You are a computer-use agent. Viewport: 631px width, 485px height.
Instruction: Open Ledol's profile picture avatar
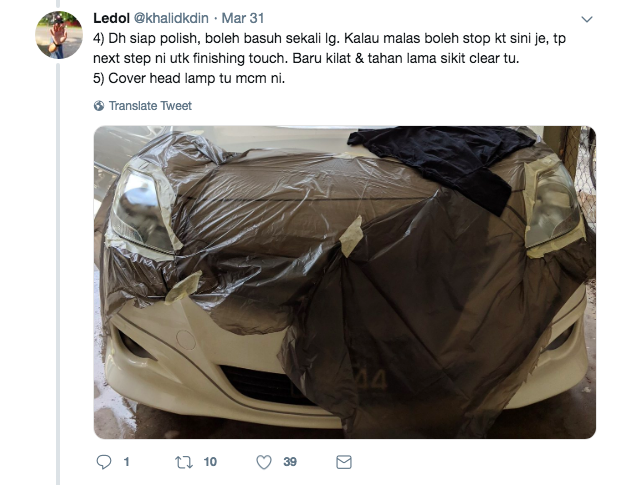pos(59,35)
